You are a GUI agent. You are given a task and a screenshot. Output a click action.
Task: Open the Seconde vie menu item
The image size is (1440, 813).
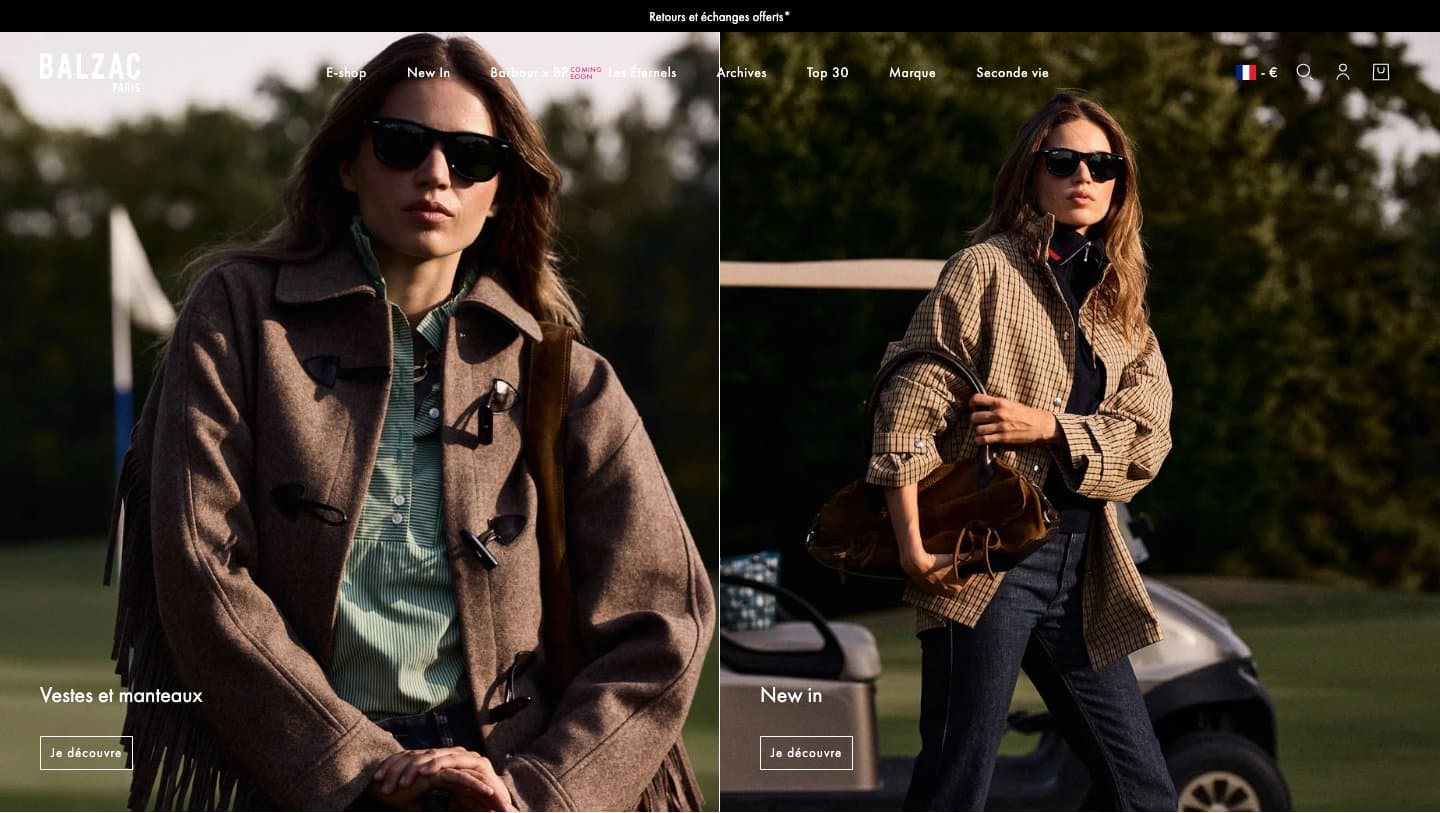tap(1012, 73)
